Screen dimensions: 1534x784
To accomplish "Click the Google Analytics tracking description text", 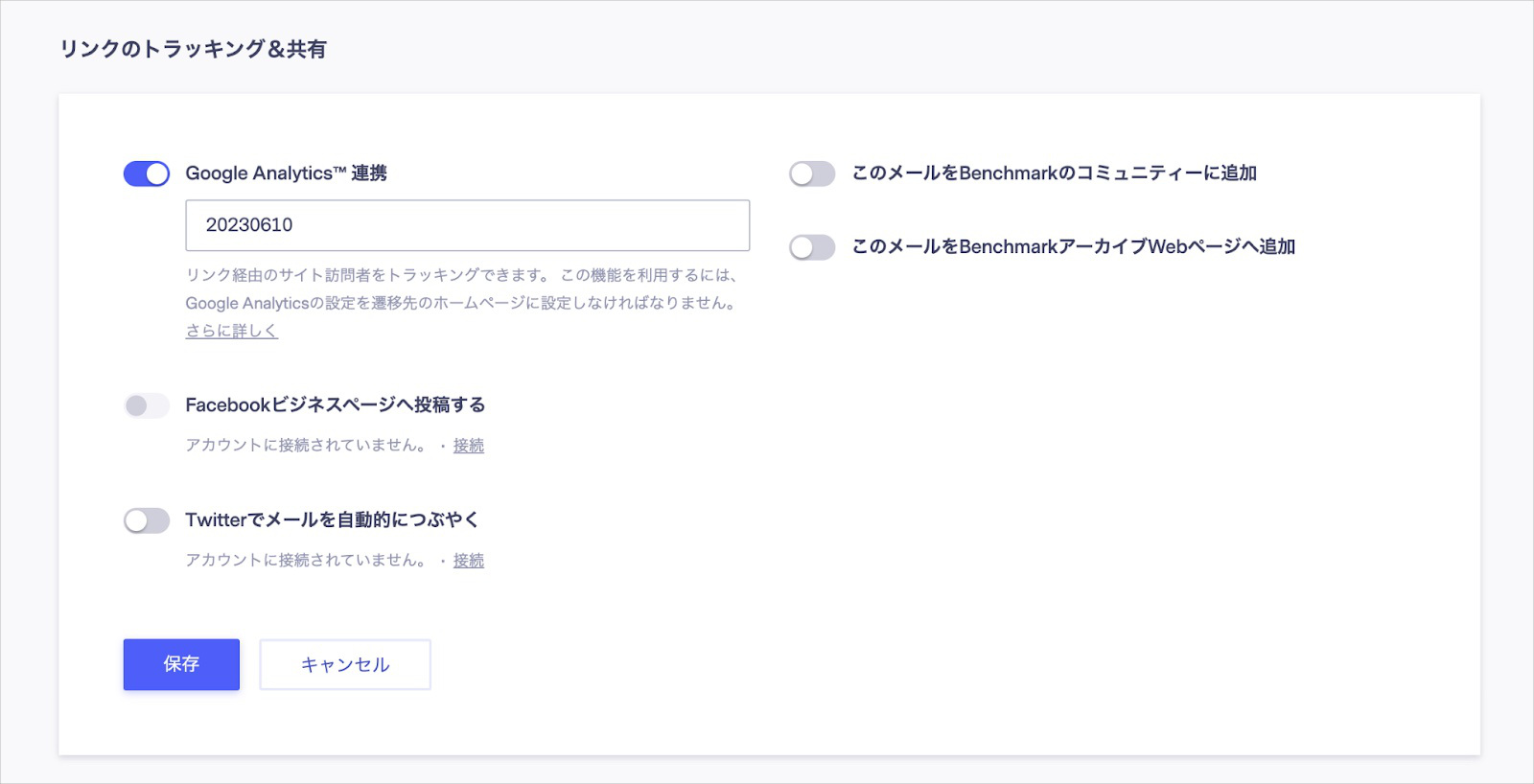I will tap(460, 289).
